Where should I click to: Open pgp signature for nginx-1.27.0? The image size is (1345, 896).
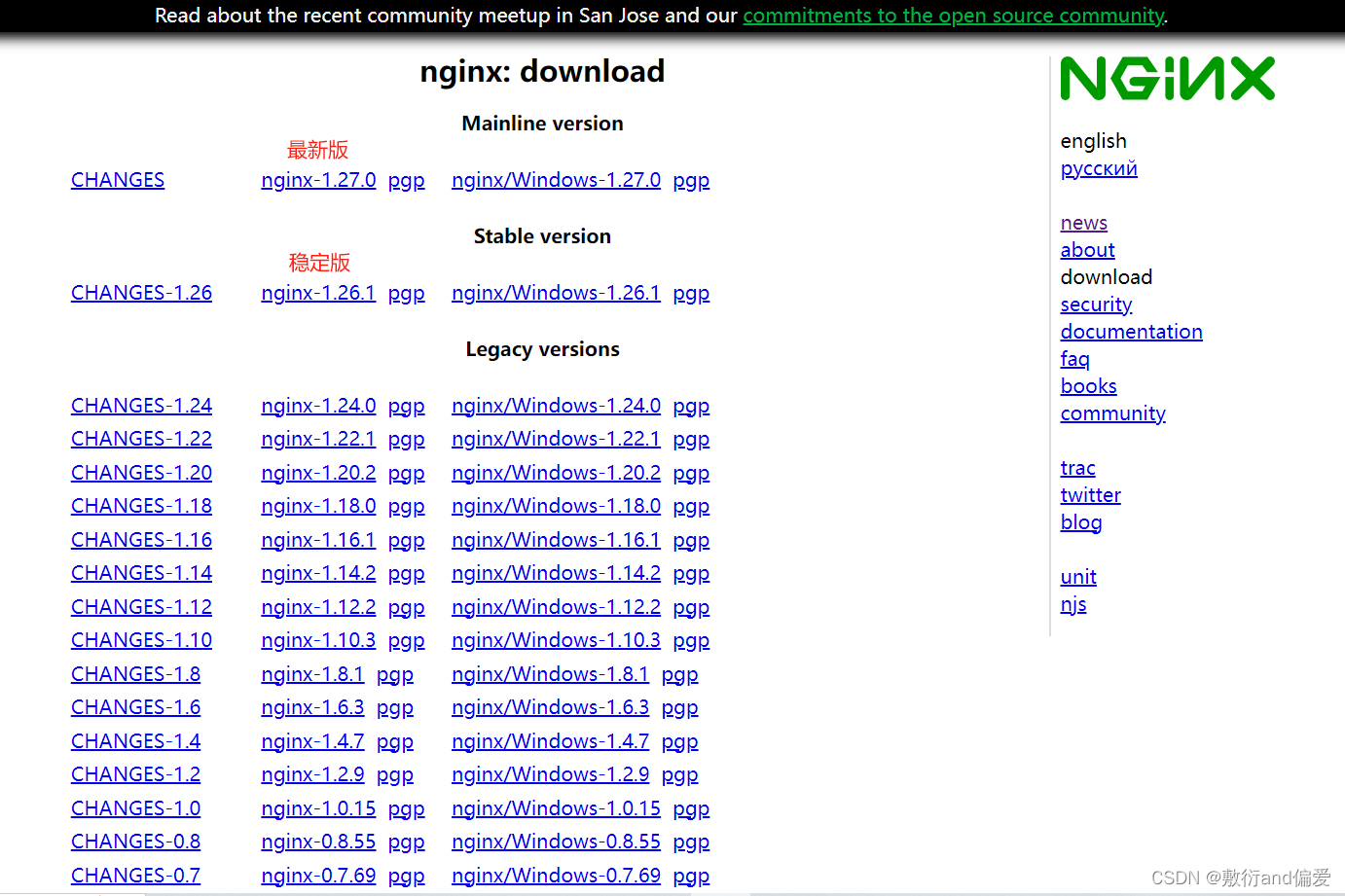[x=406, y=181]
